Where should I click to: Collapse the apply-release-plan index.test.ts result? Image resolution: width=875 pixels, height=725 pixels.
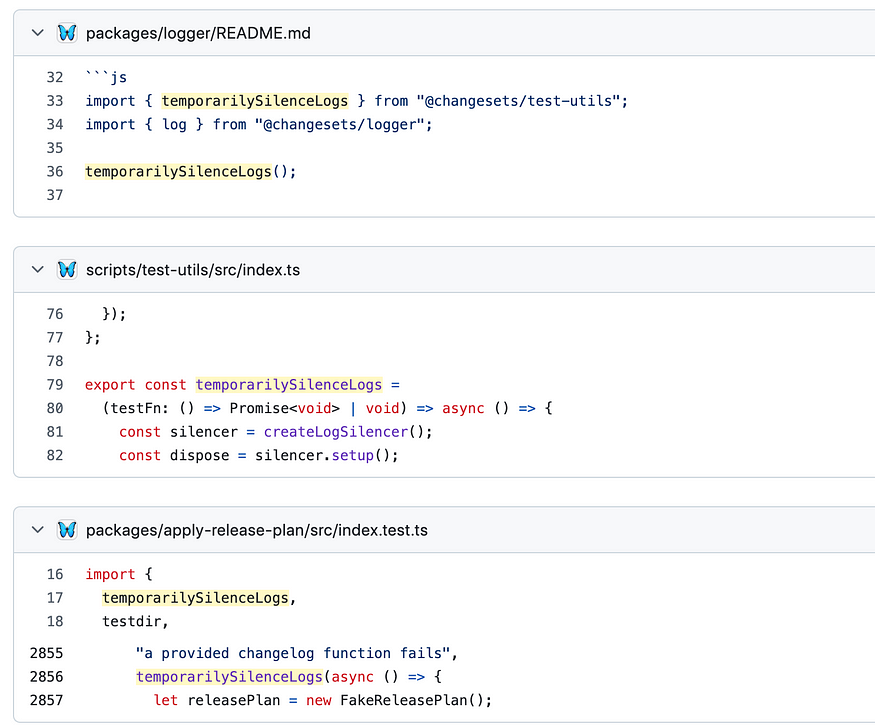click(x=37, y=530)
